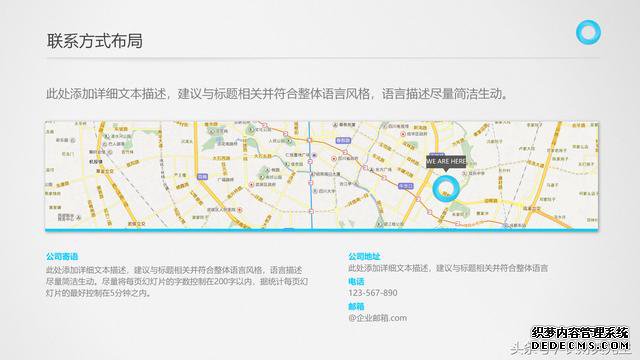Screen dimensions: 640x360
Task: Click the 邮箱 heading
Action: coord(356,306)
